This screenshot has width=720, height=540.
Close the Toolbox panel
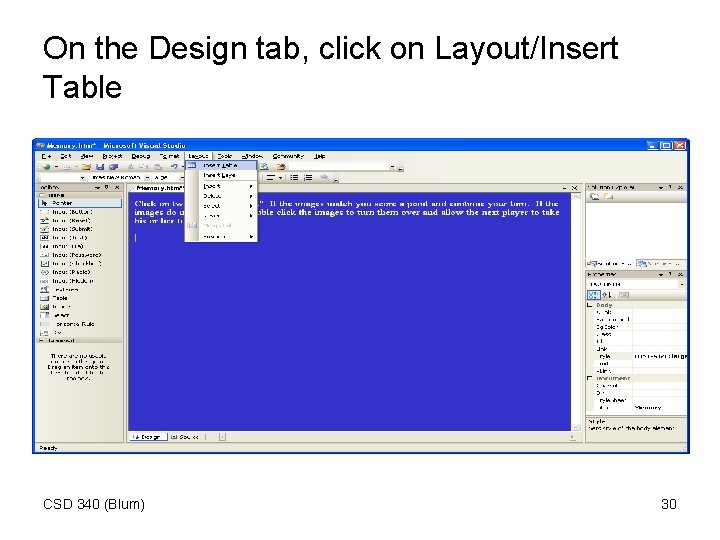117,187
